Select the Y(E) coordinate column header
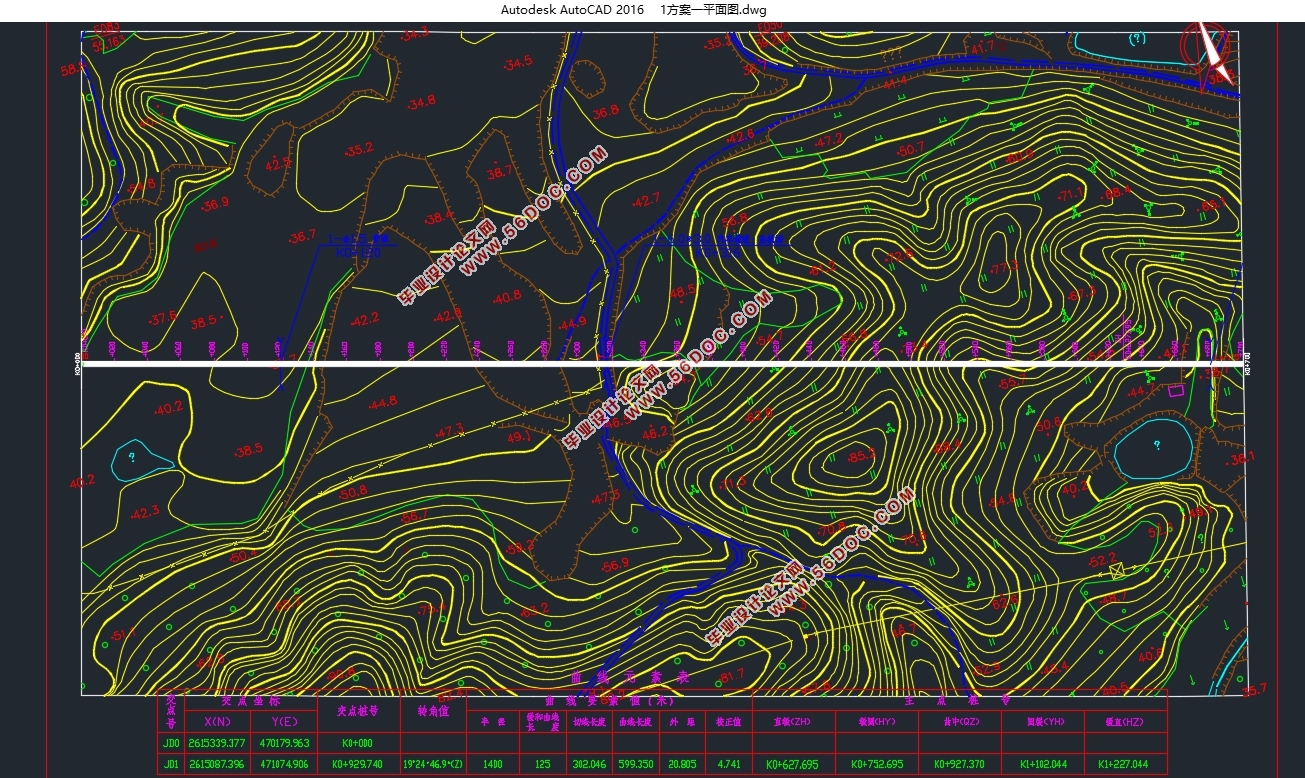Viewport: 1305px width, 778px height. coord(284,720)
